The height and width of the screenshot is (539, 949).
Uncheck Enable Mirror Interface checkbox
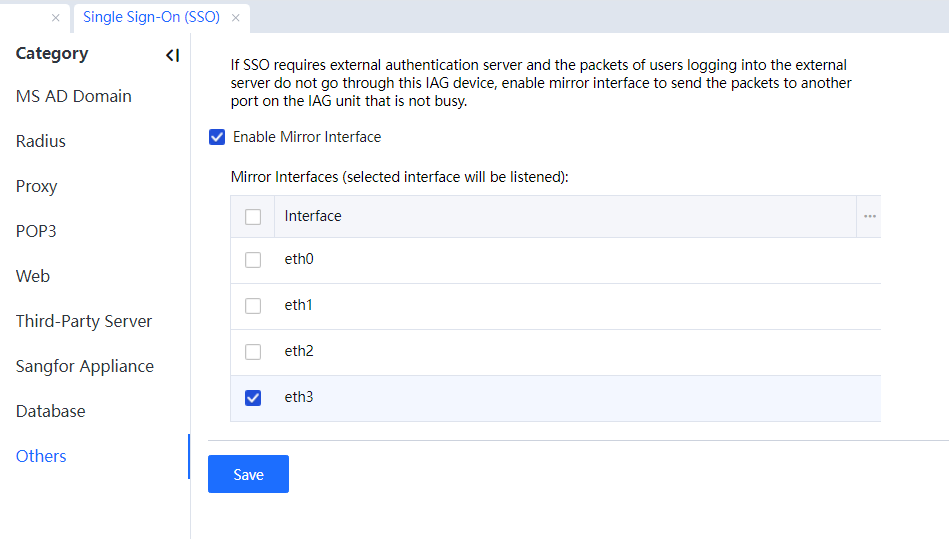217,137
